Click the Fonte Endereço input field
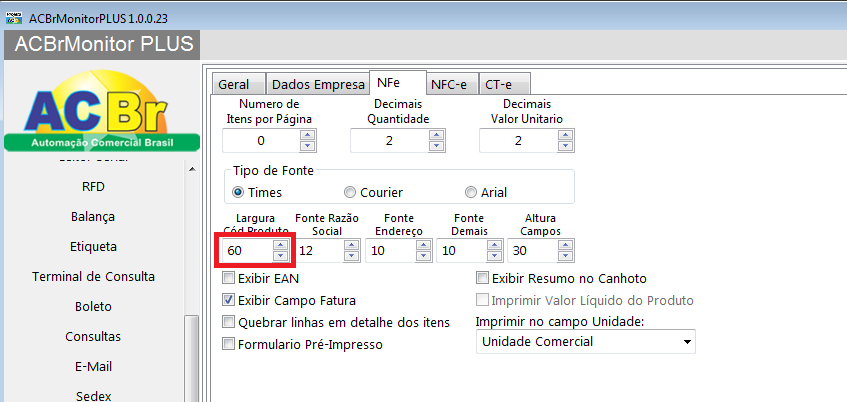Viewport: 847px width, 402px height. 391,251
